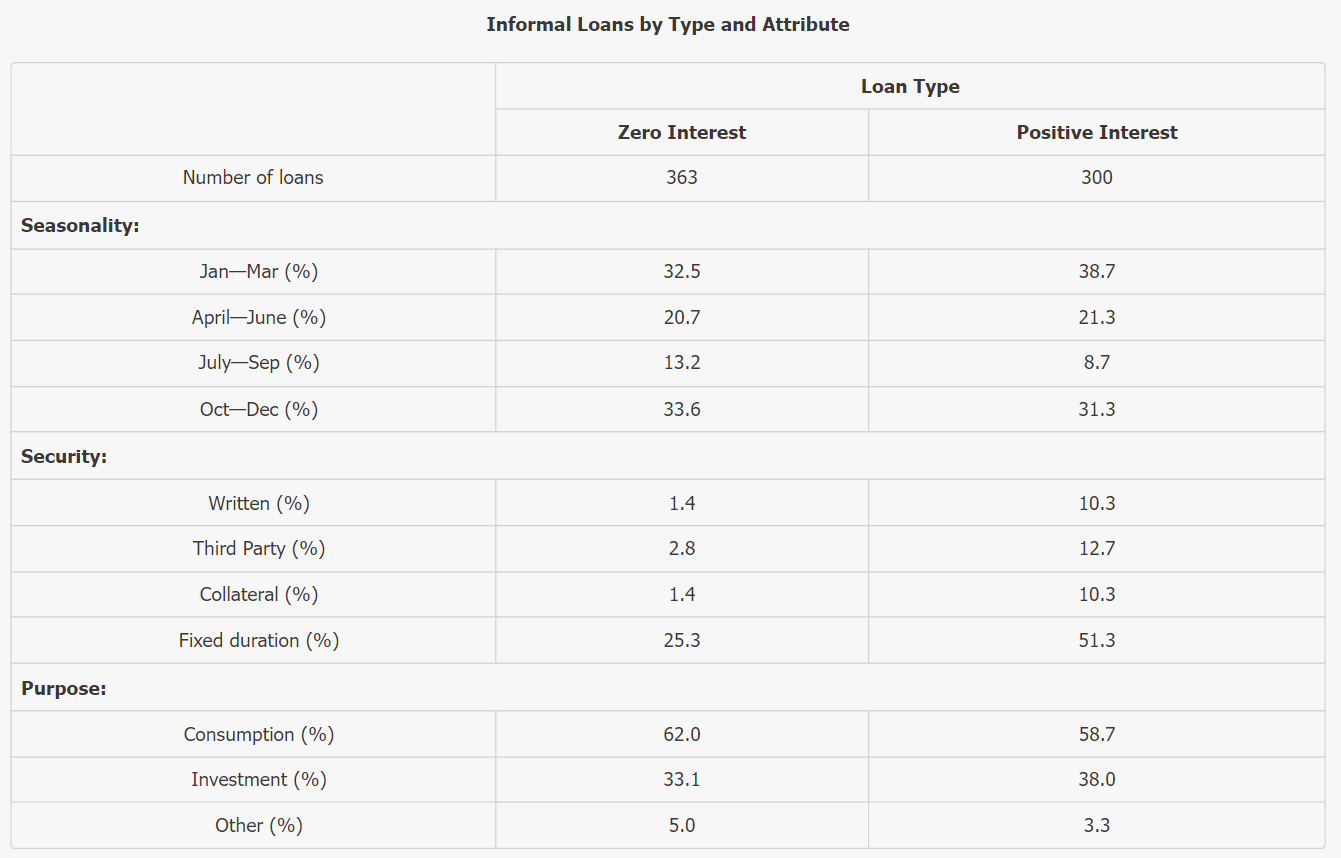The height and width of the screenshot is (858, 1341).
Task: Select the 33.6 value in Oct—Dec row
Action: pos(682,409)
